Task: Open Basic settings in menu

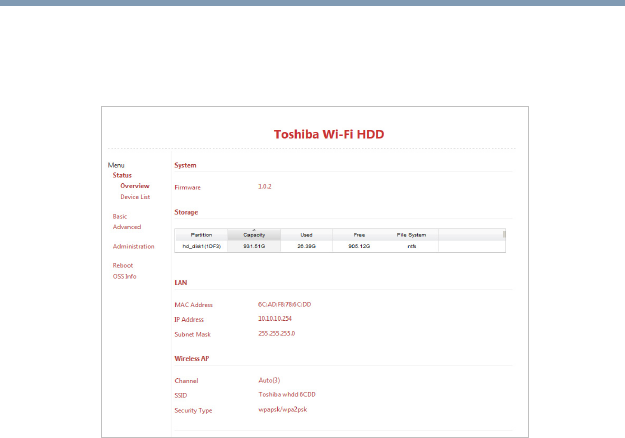Action: 120,216
